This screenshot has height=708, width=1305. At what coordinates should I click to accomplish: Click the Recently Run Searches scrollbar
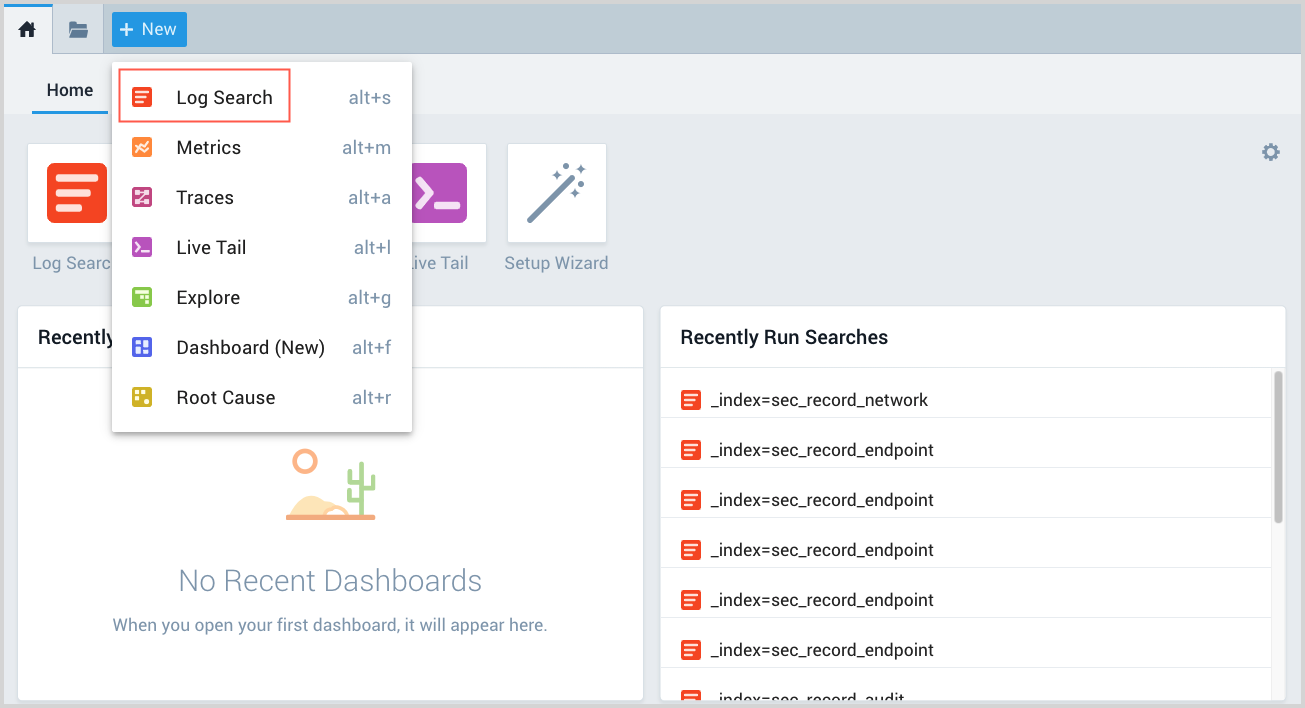1277,446
